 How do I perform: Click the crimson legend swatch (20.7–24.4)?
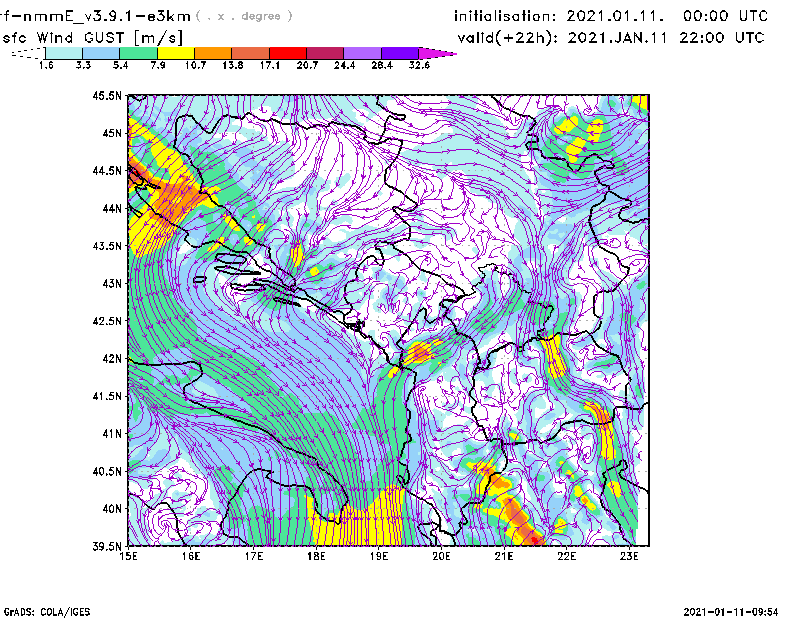[326, 52]
